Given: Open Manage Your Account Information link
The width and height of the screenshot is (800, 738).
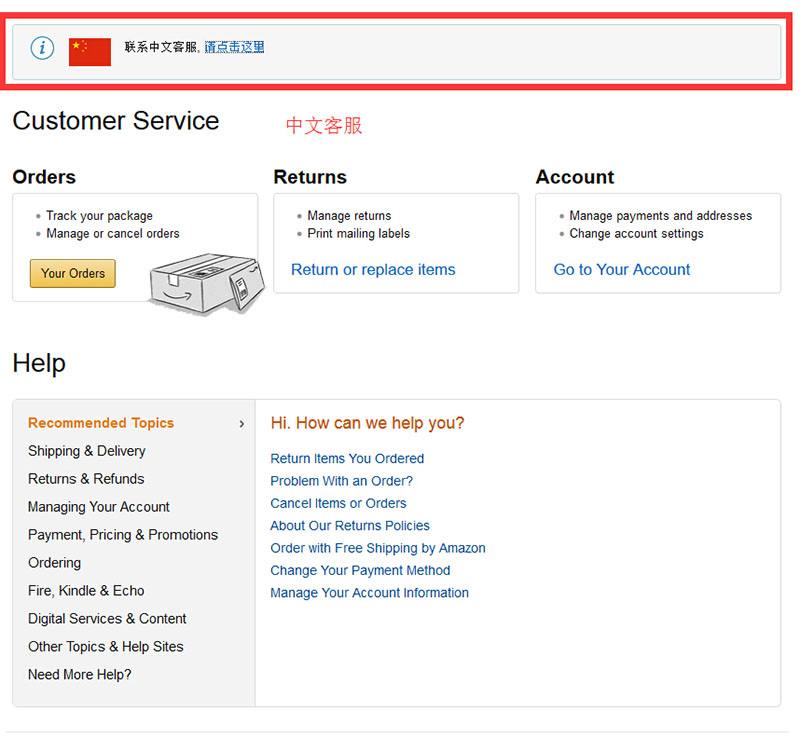Looking at the screenshot, I should (369, 593).
